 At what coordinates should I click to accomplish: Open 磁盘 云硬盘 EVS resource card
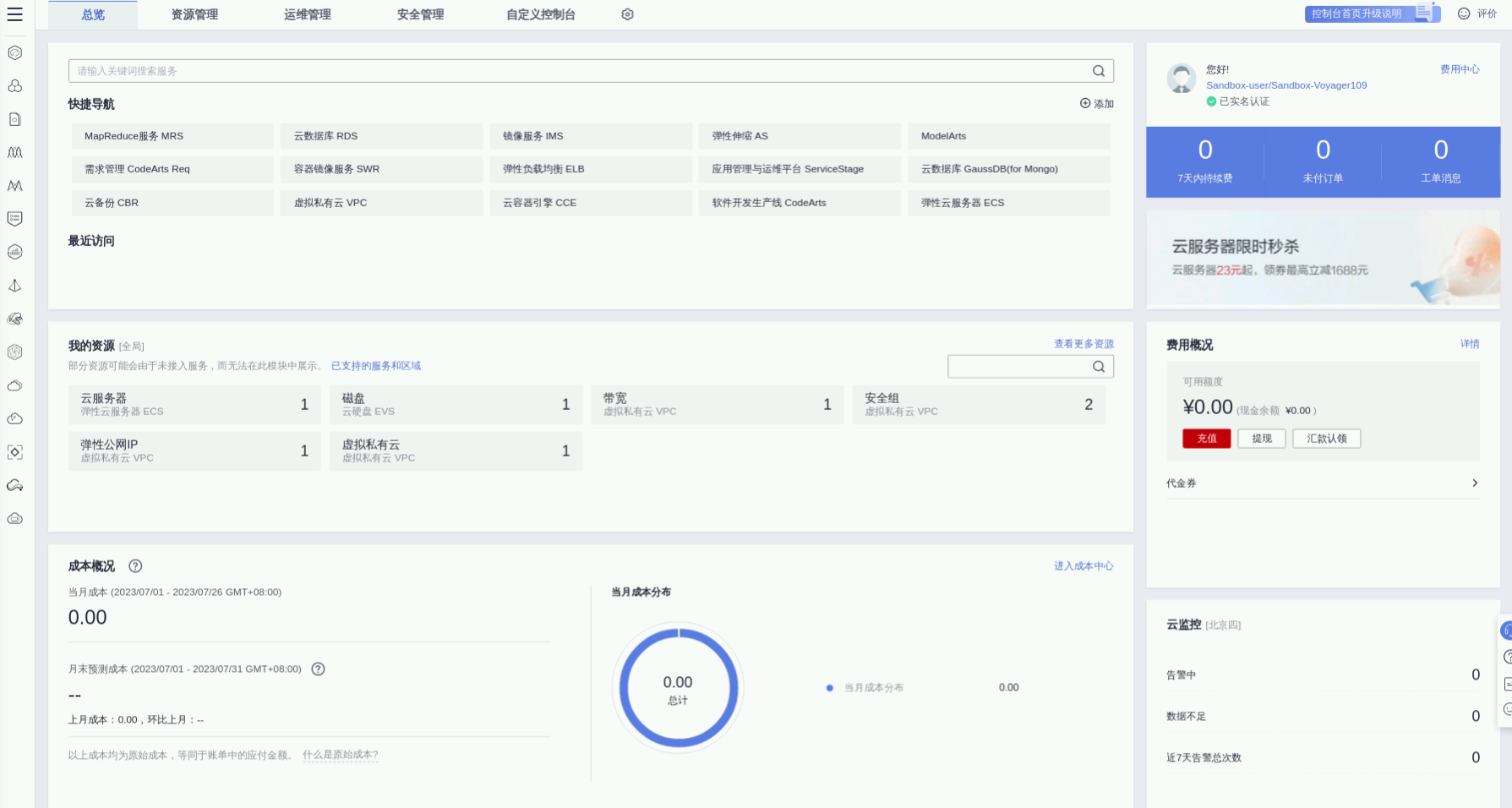coord(456,404)
